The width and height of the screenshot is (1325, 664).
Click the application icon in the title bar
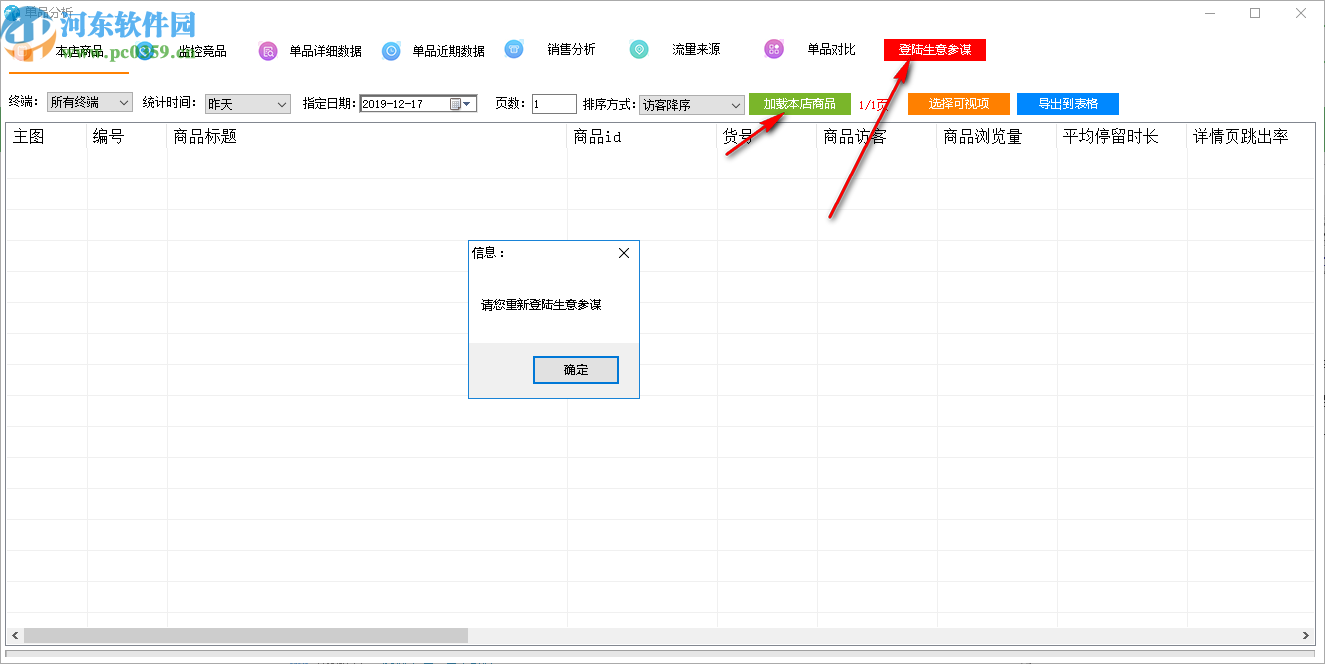coord(10,11)
